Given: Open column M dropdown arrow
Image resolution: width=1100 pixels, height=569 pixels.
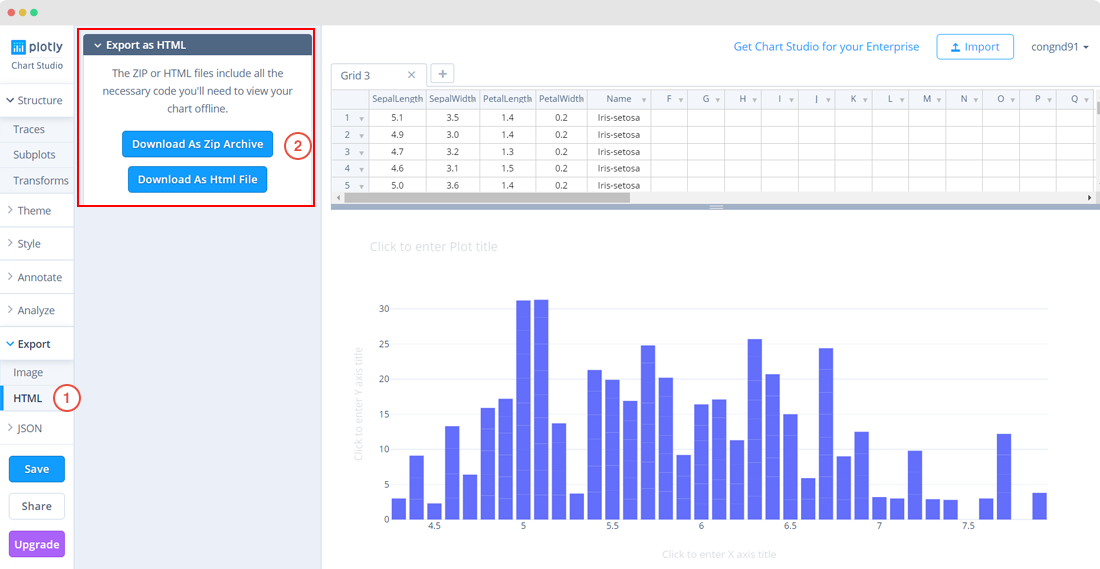Looking at the screenshot, I should (939, 100).
